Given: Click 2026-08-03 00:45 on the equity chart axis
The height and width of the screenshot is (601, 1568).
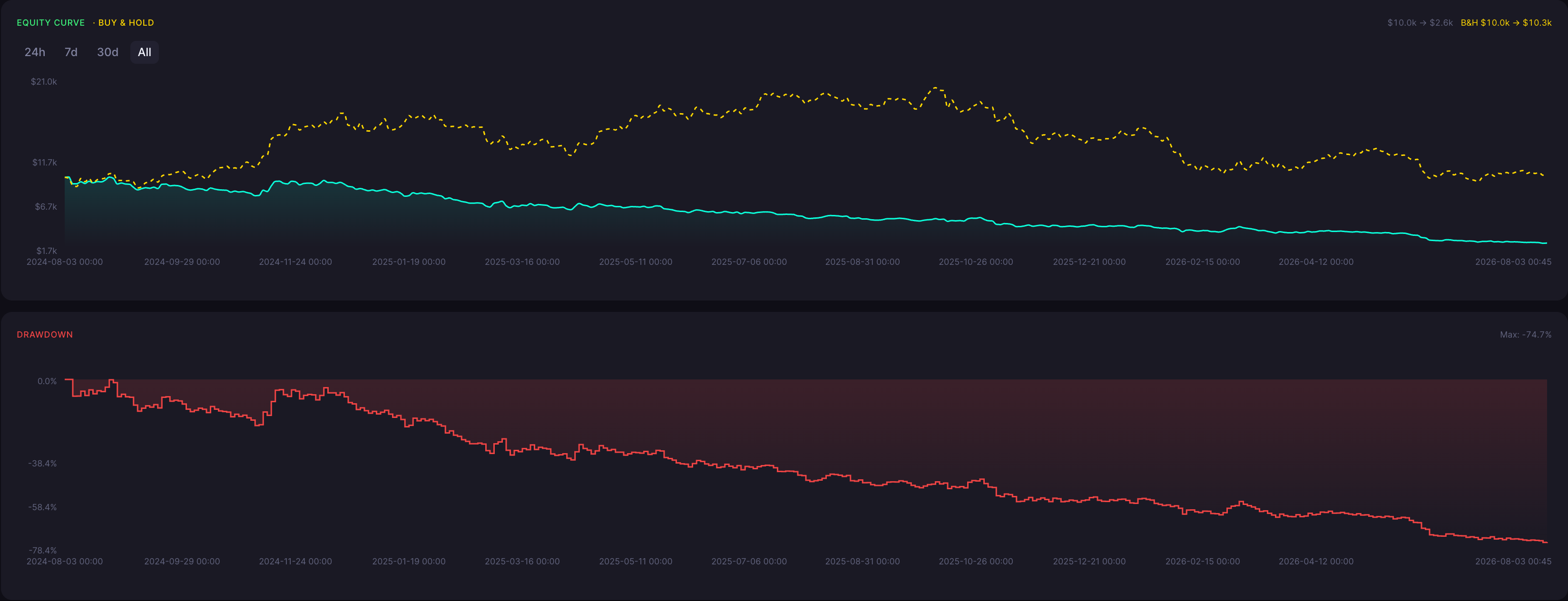Looking at the screenshot, I should tap(1513, 262).
